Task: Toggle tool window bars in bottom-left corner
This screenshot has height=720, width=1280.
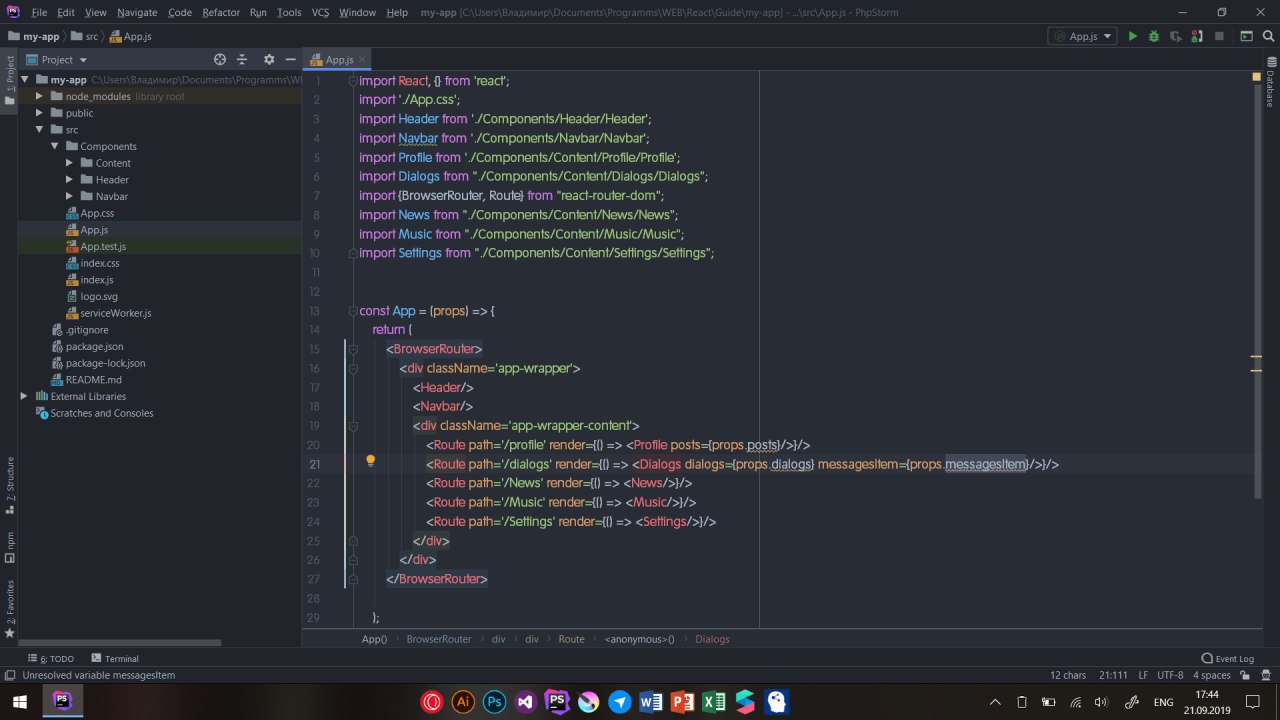Action: coord(9,675)
